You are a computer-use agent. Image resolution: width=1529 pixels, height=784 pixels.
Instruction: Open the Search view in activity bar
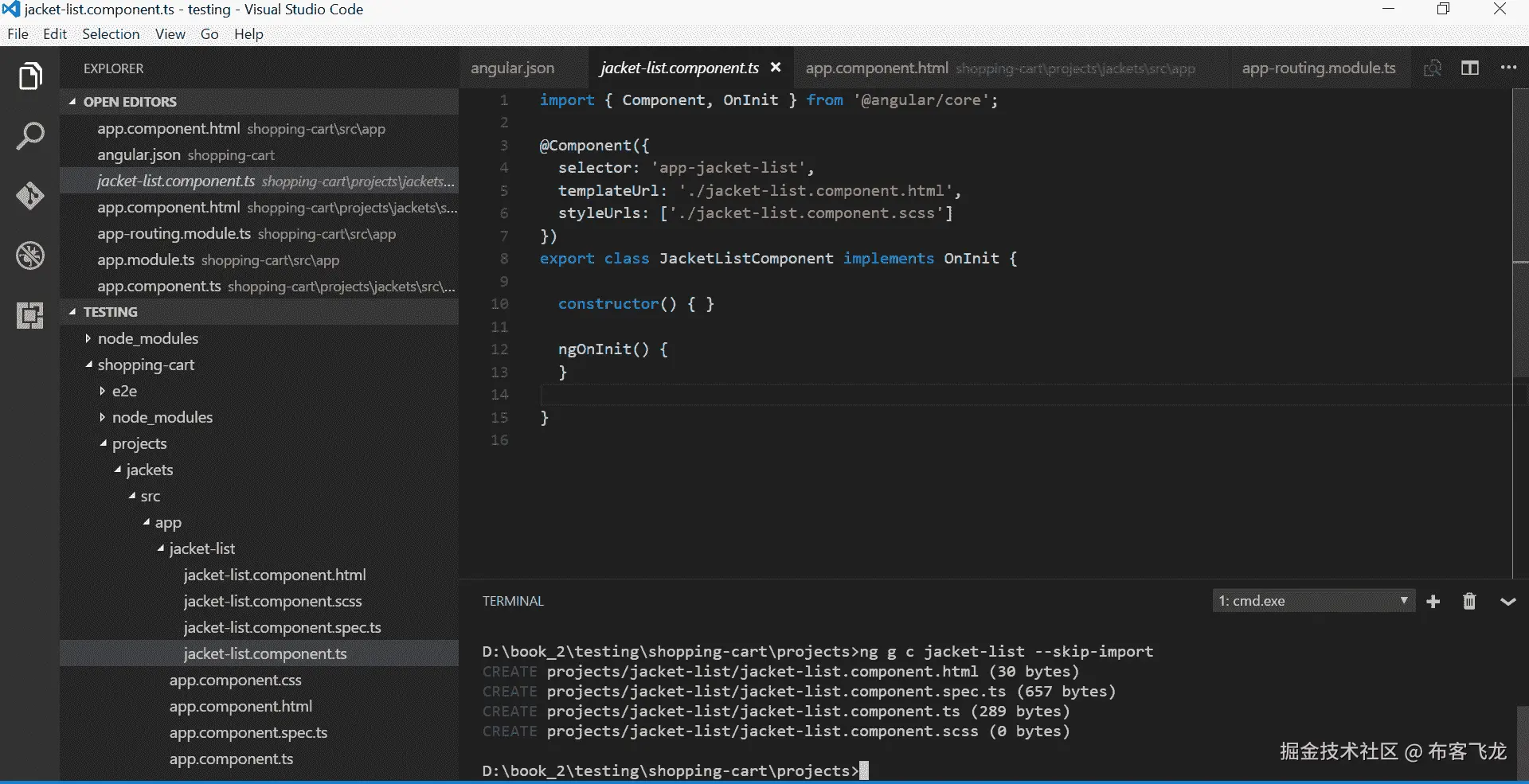point(30,136)
